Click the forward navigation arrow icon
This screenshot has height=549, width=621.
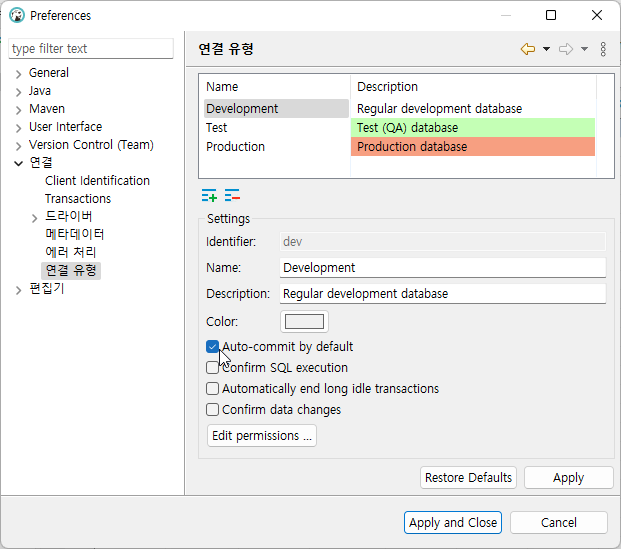coord(566,49)
